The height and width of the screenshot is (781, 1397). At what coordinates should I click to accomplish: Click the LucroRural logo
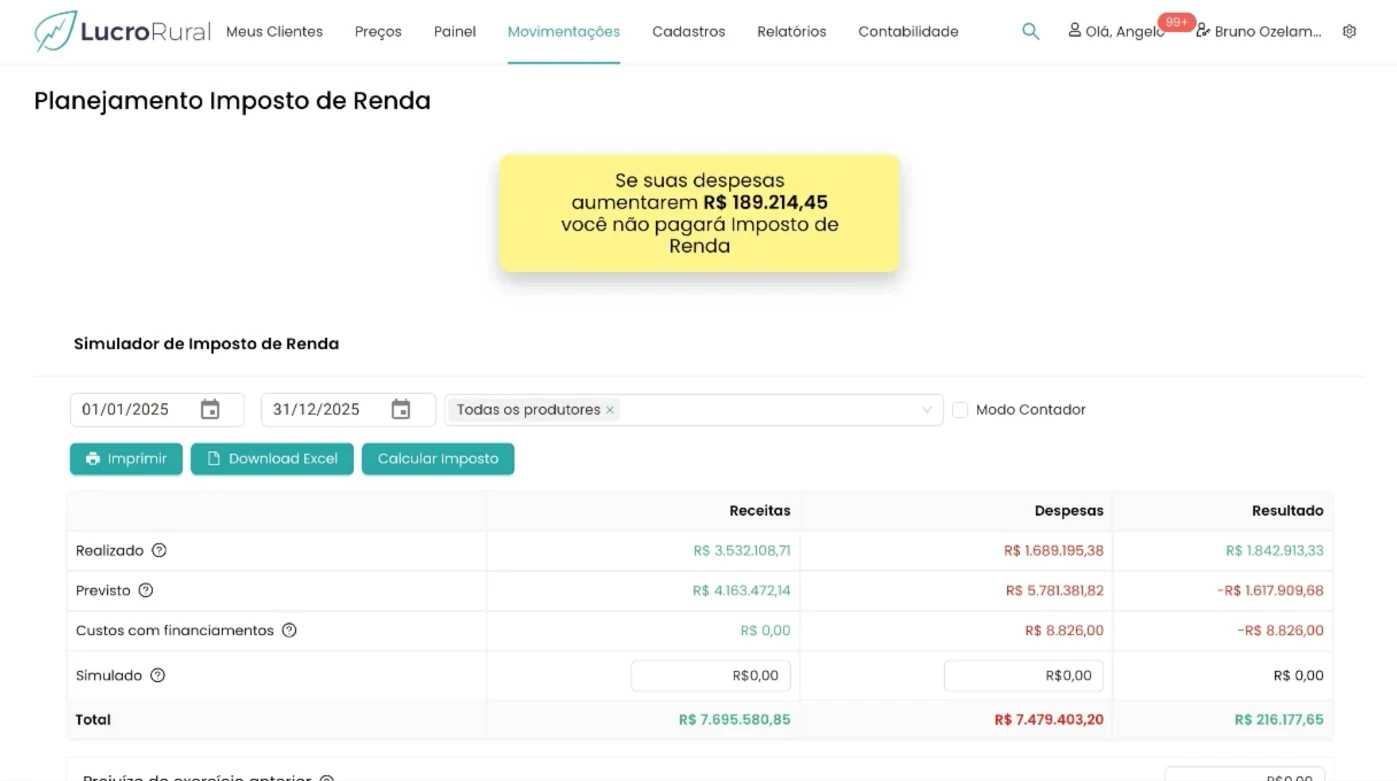pyautogui.click(x=120, y=31)
